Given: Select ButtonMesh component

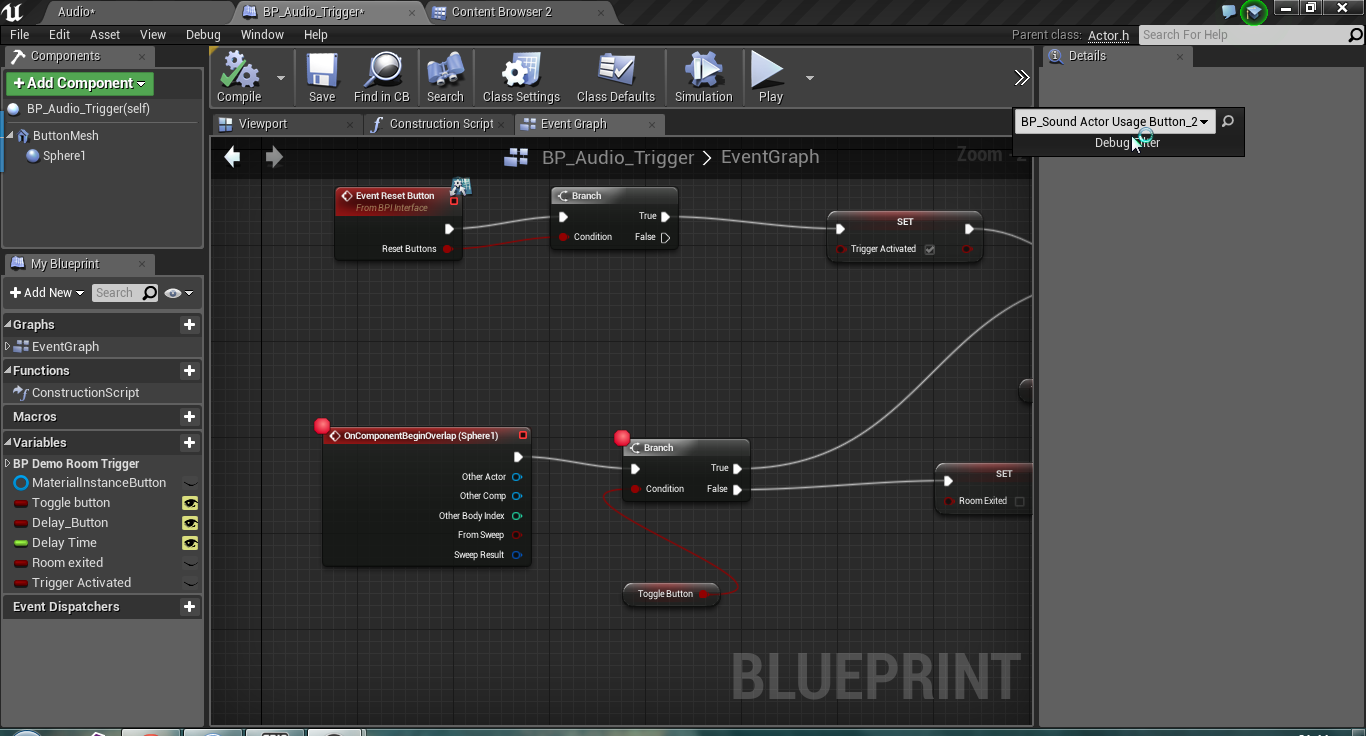Looking at the screenshot, I should (65, 135).
